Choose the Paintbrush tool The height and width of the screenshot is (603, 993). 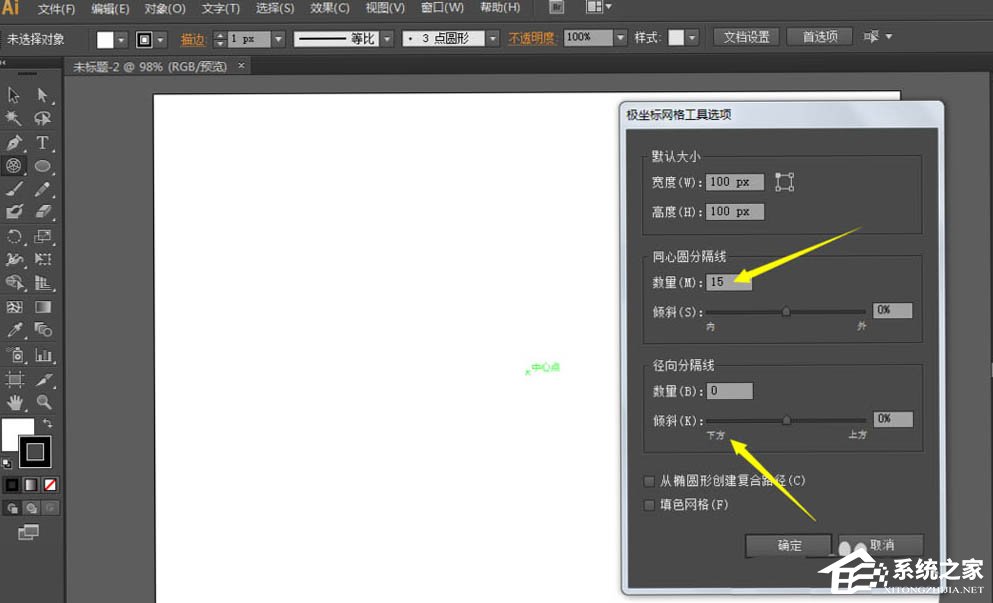click(13, 191)
